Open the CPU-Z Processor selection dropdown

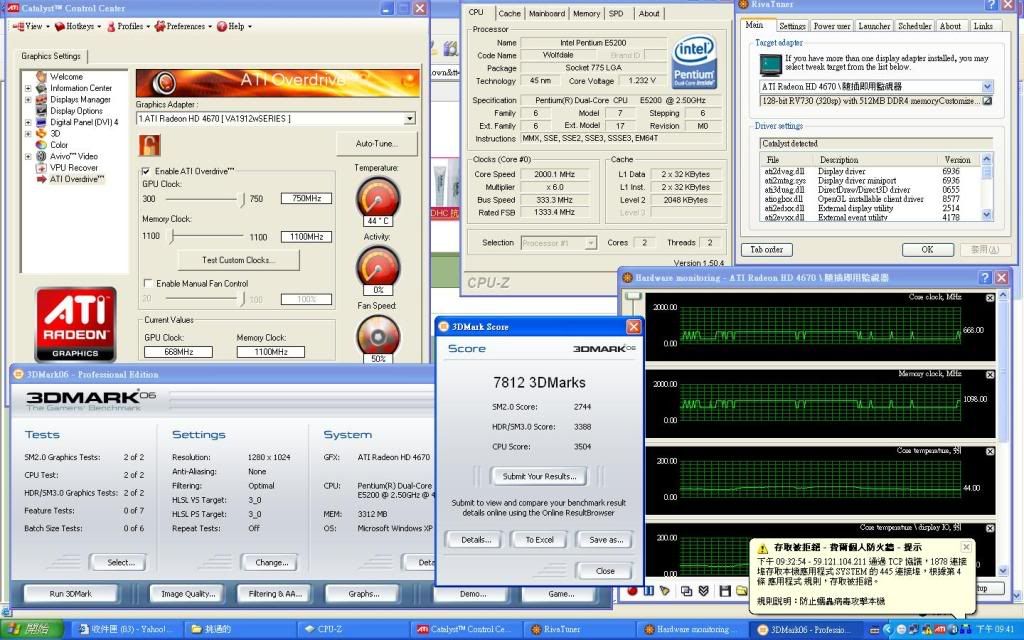click(x=591, y=243)
